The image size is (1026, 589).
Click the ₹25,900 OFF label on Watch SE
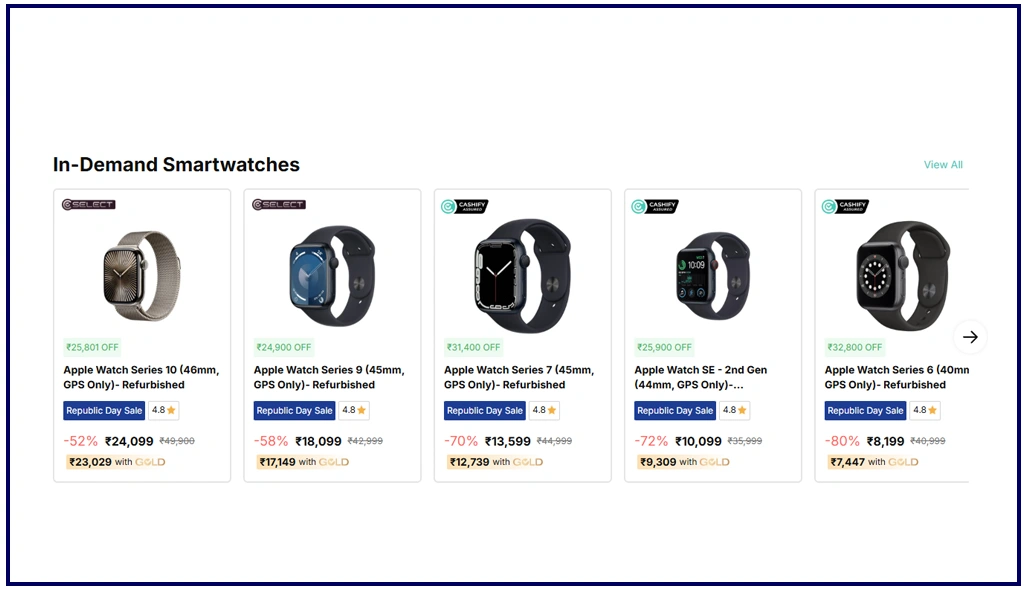click(664, 348)
